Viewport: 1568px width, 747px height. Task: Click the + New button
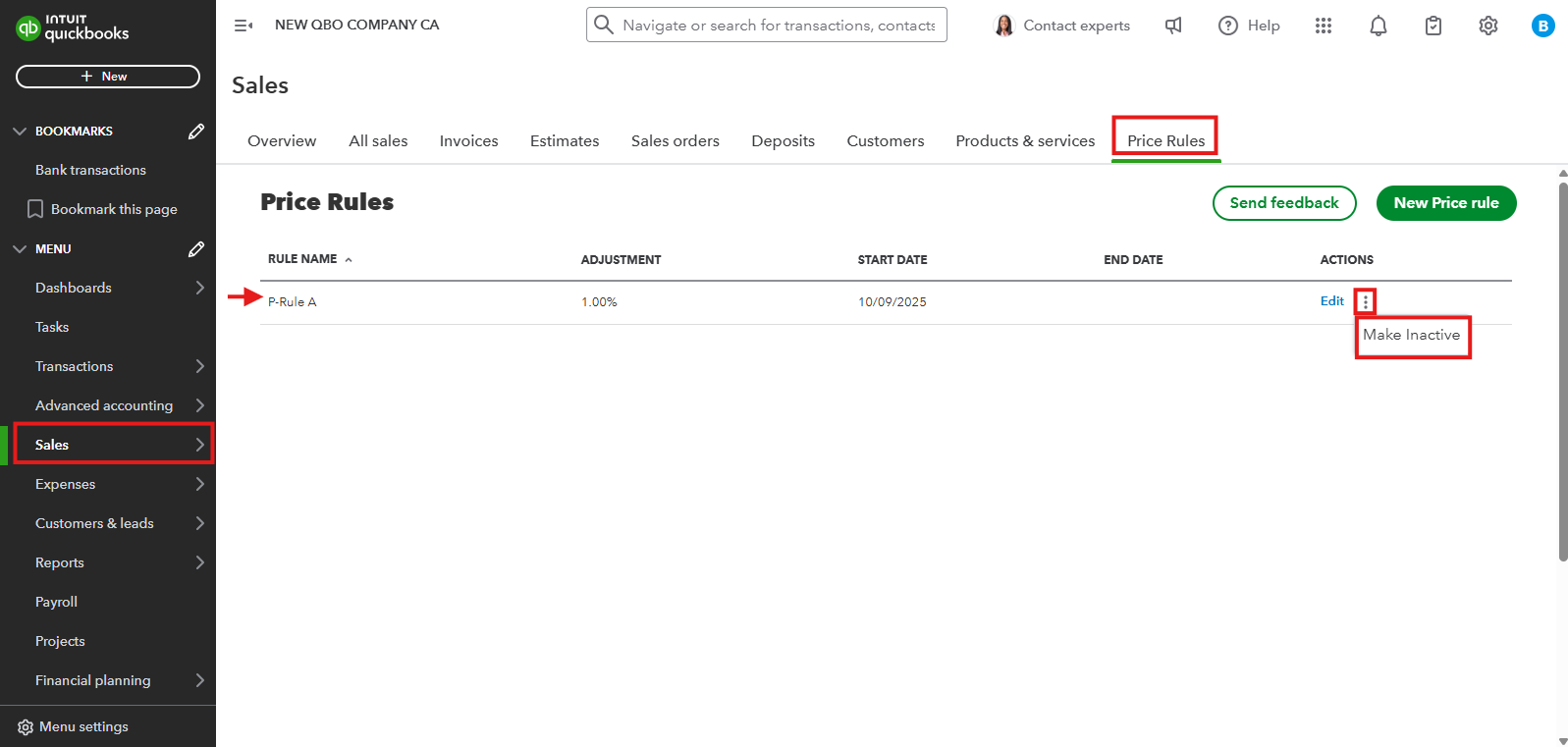(108, 77)
